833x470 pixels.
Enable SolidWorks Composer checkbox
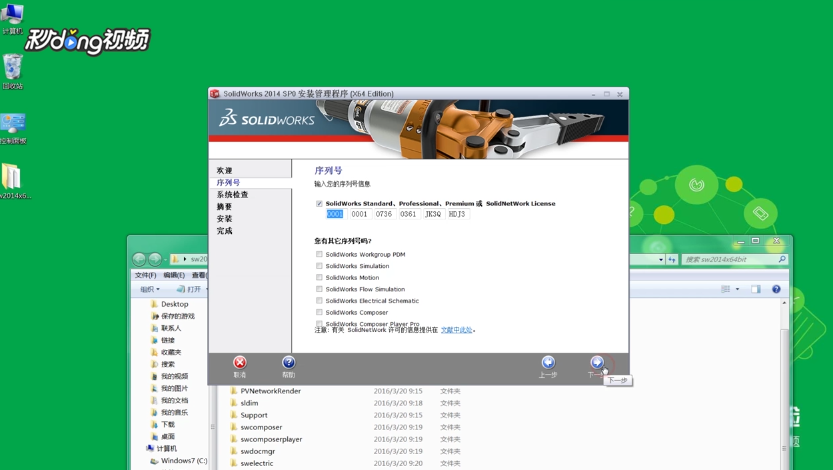click(319, 312)
